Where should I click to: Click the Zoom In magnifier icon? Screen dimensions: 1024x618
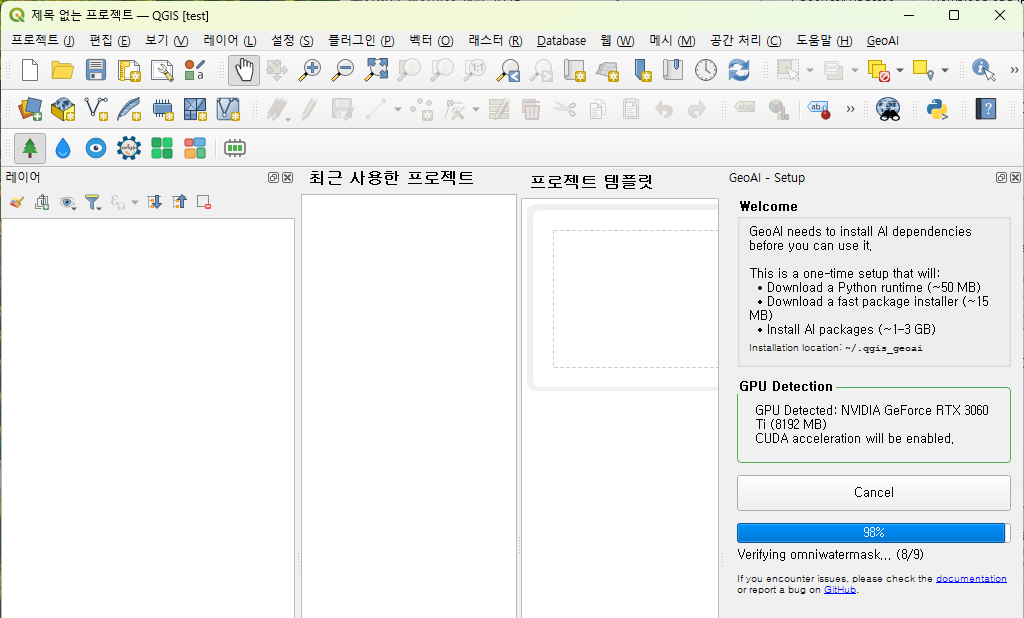point(311,70)
